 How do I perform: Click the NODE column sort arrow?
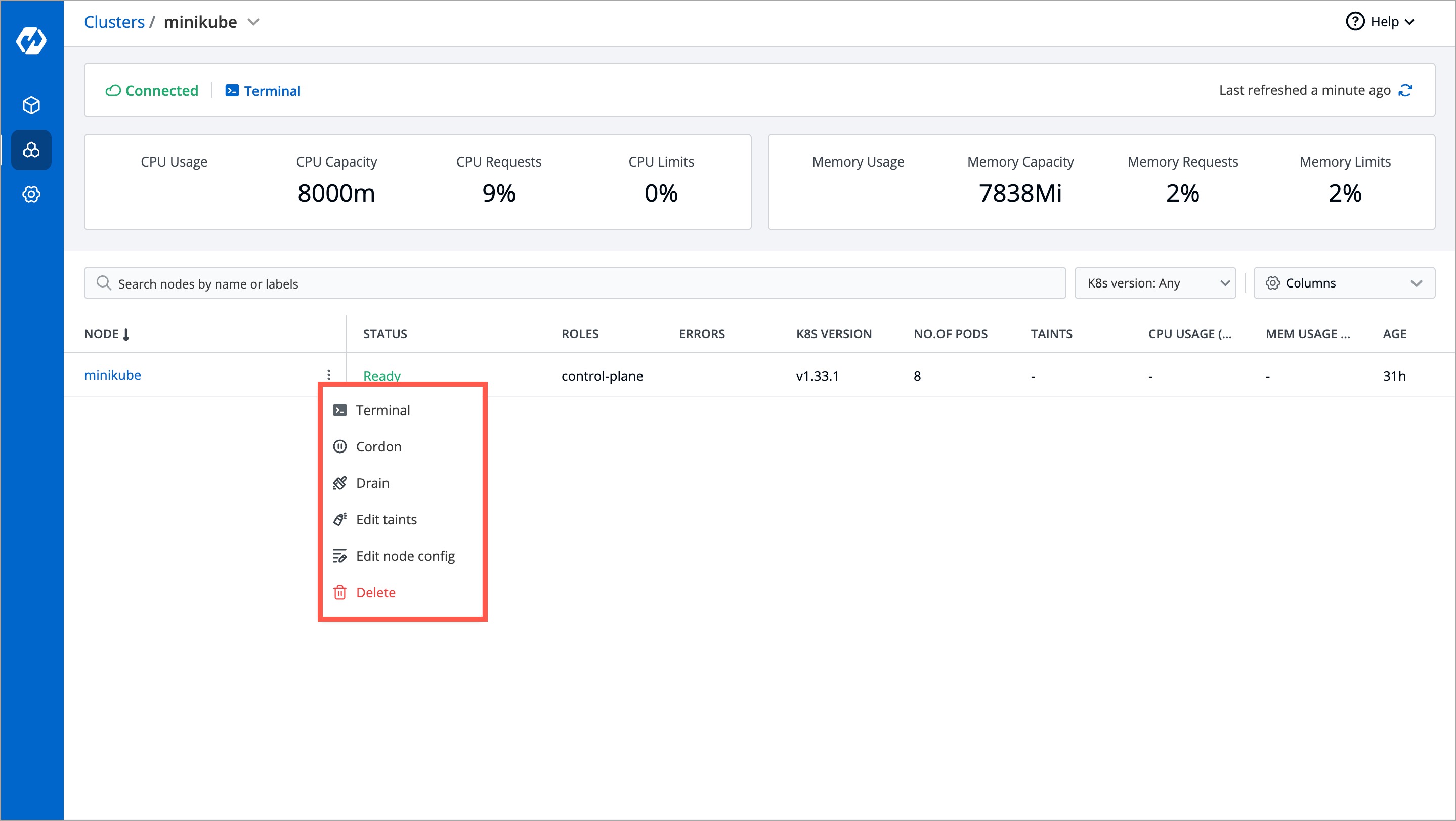126,334
